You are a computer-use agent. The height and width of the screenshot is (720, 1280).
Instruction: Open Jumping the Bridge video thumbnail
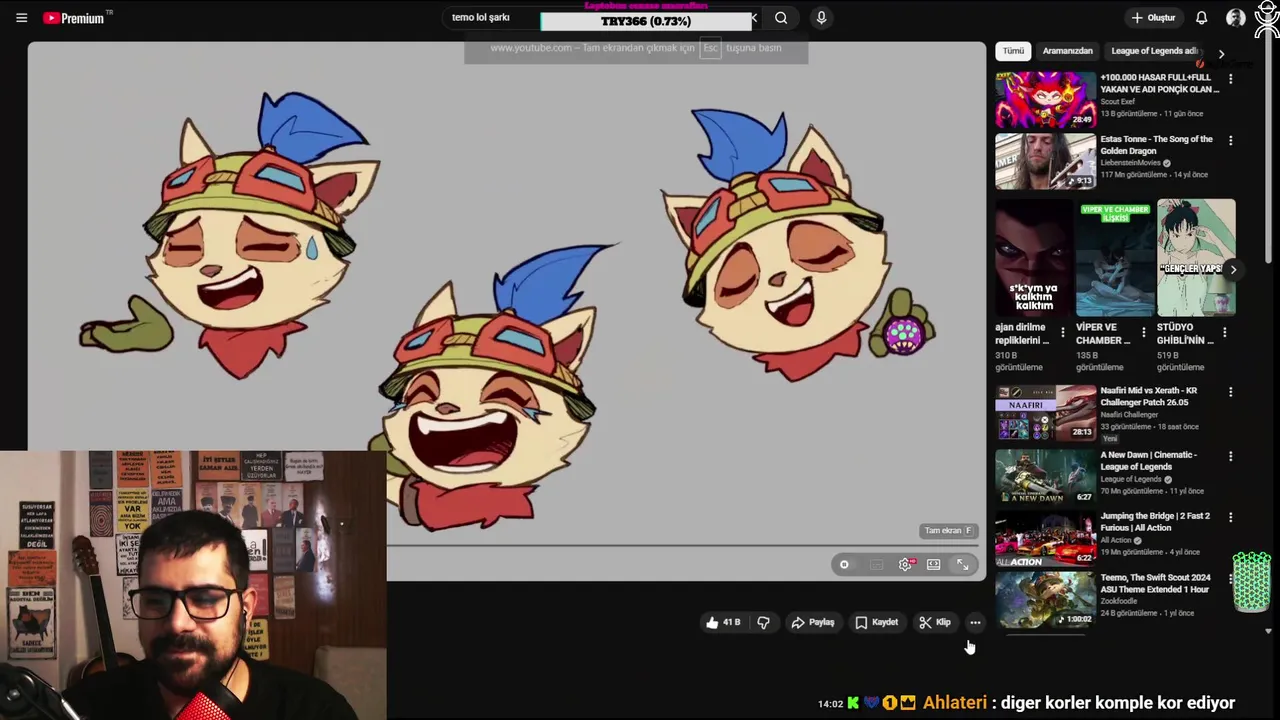point(1045,539)
